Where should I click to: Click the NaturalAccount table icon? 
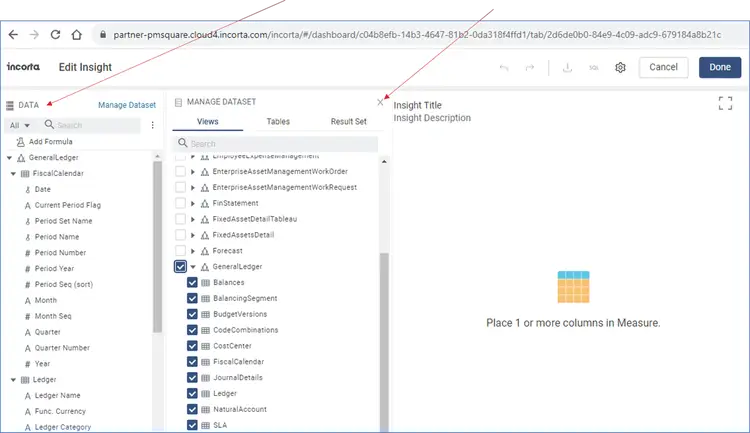pos(206,410)
